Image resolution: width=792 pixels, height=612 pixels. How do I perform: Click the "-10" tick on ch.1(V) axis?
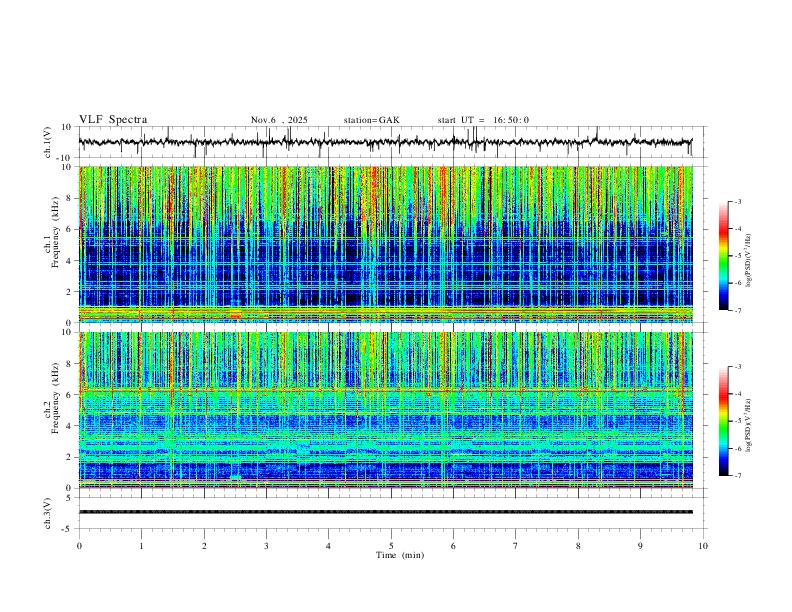point(64,158)
